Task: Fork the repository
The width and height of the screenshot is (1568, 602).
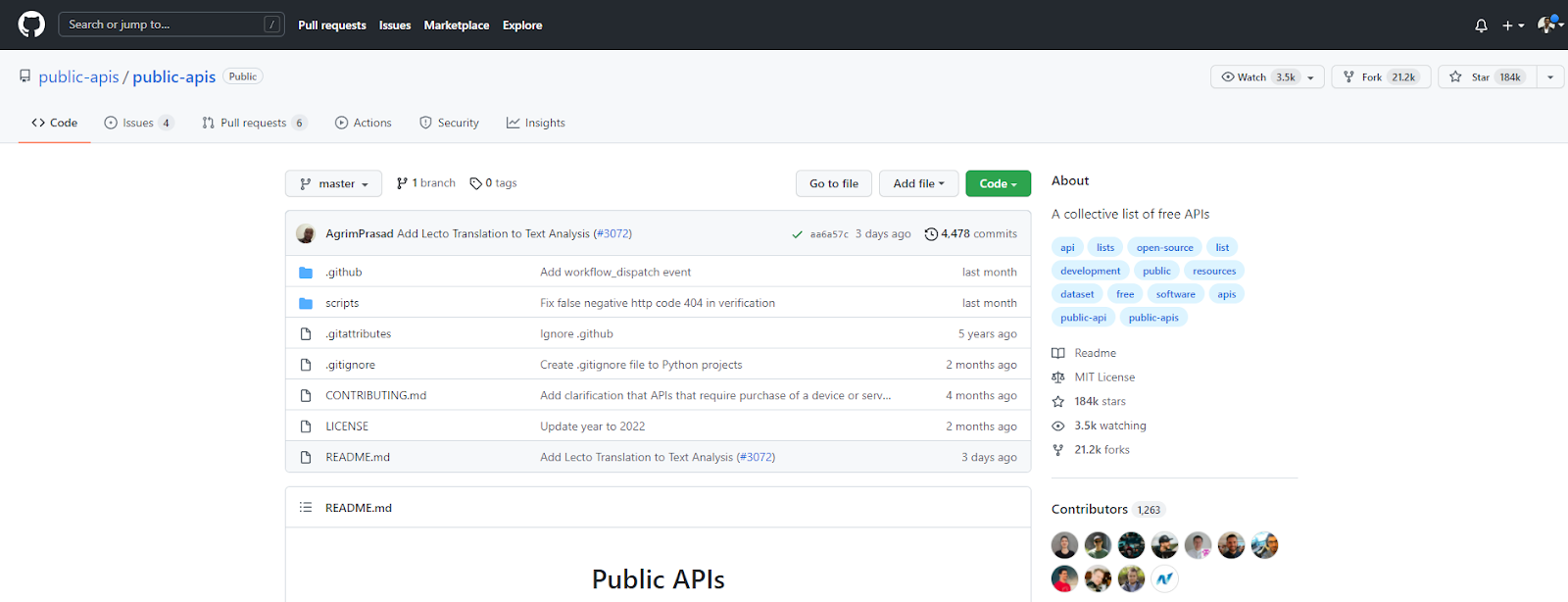Action: click(x=1381, y=76)
